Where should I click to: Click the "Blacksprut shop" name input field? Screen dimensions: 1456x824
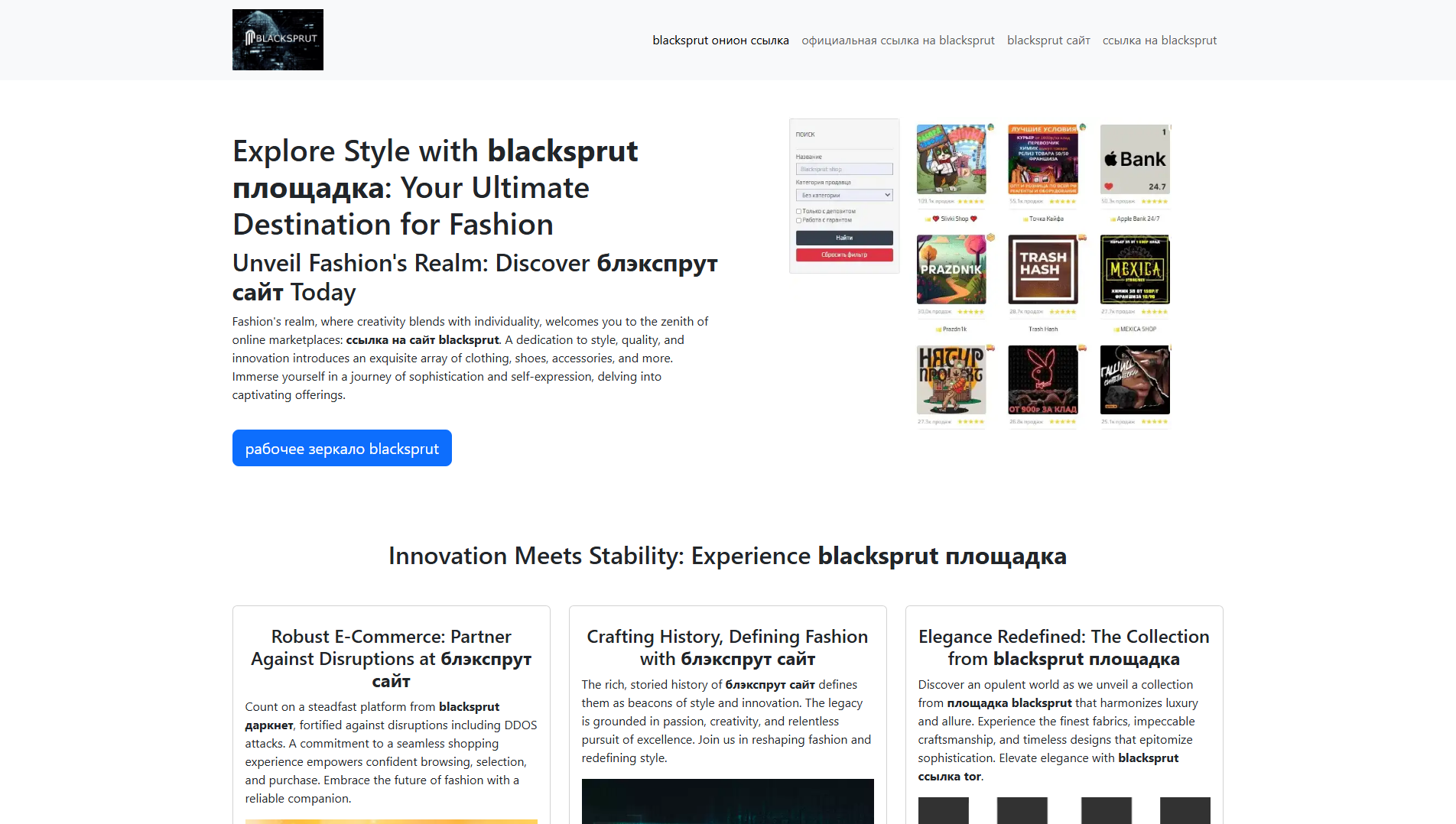click(844, 169)
